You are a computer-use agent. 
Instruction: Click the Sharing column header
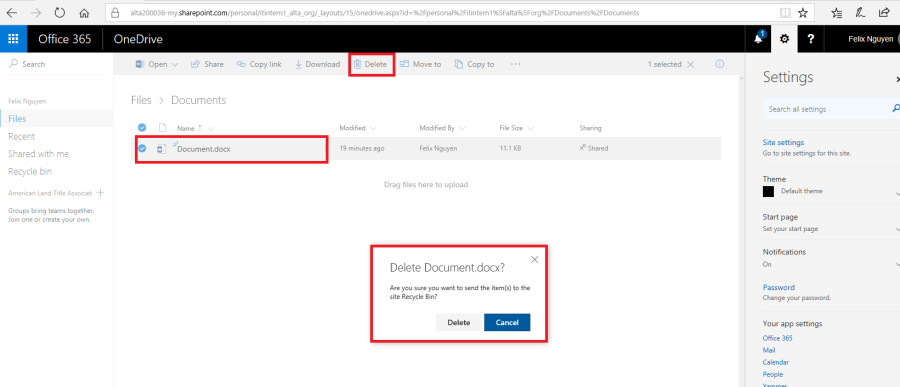(590, 128)
